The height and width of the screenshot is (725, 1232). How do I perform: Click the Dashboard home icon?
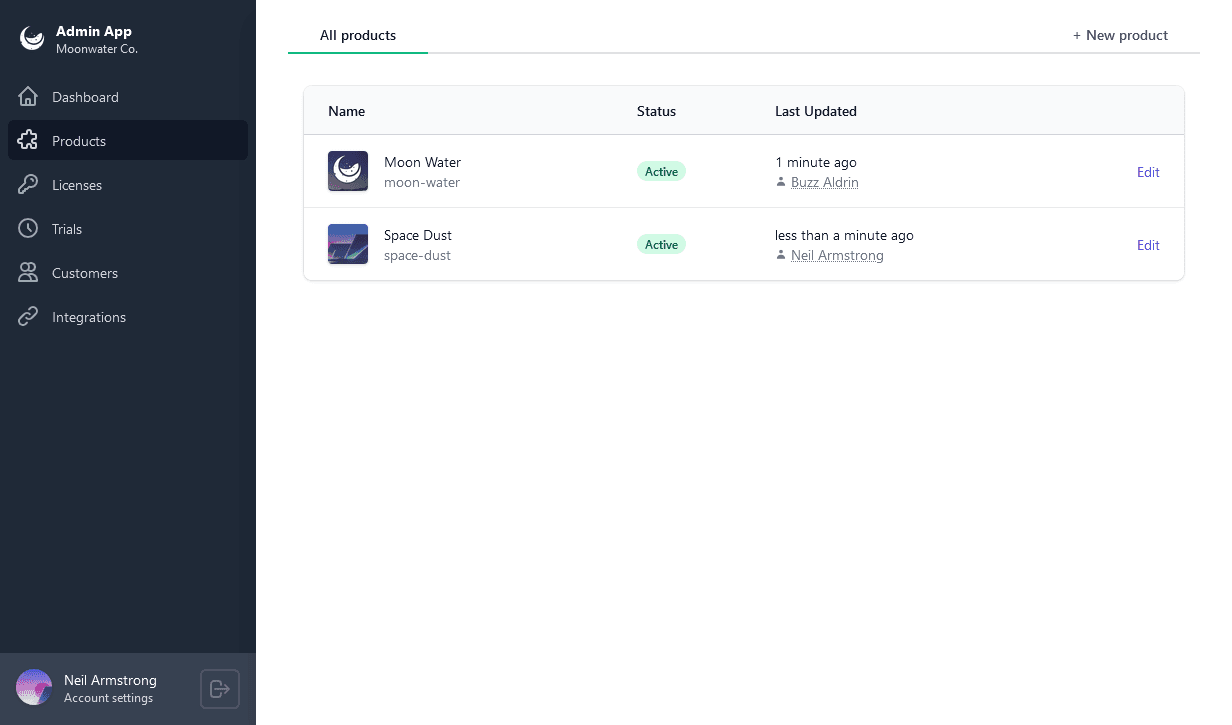pos(28,97)
